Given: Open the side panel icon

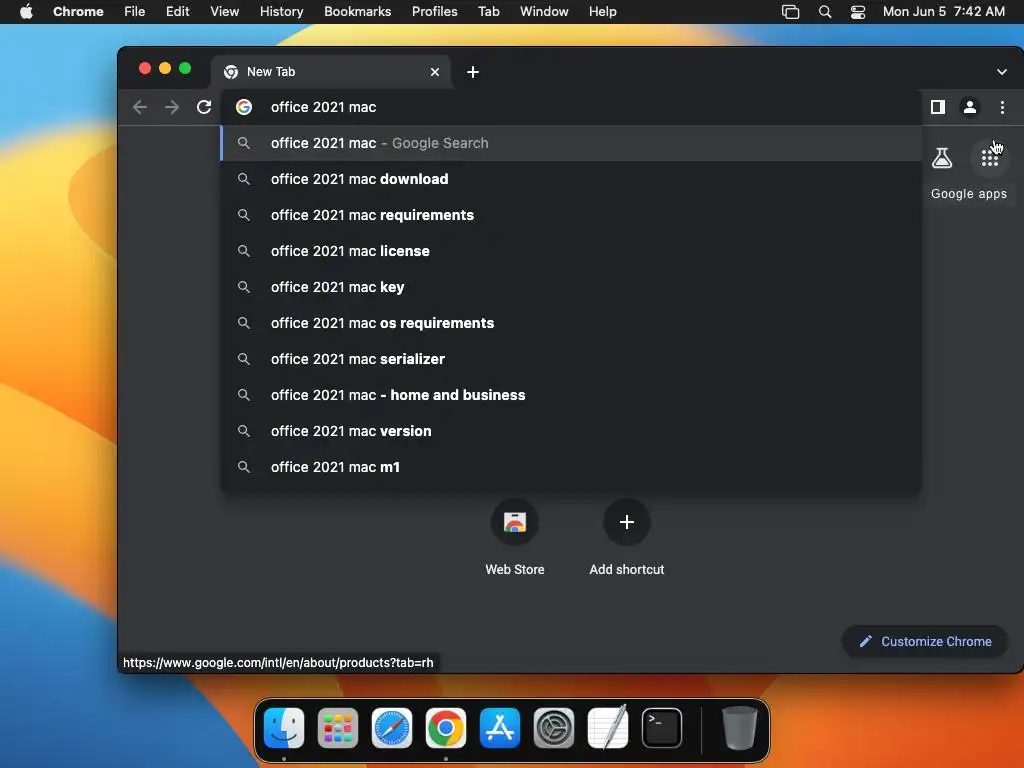Looking at the screenshot, I should 938,107.
